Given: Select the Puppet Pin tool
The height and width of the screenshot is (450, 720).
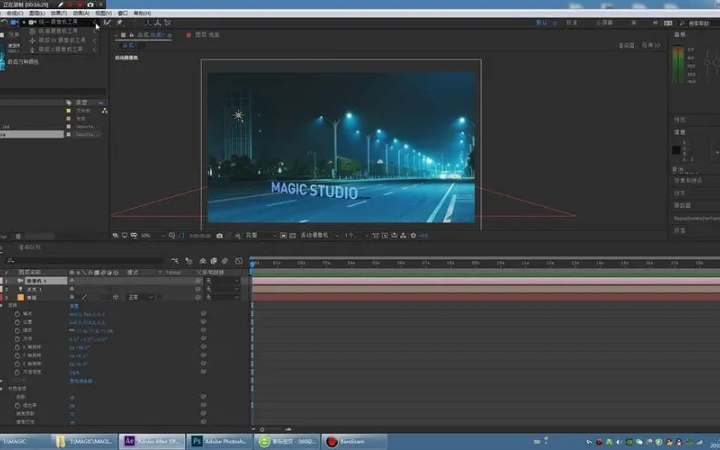Looking at the screenshot, I should (x=119, y=22).
